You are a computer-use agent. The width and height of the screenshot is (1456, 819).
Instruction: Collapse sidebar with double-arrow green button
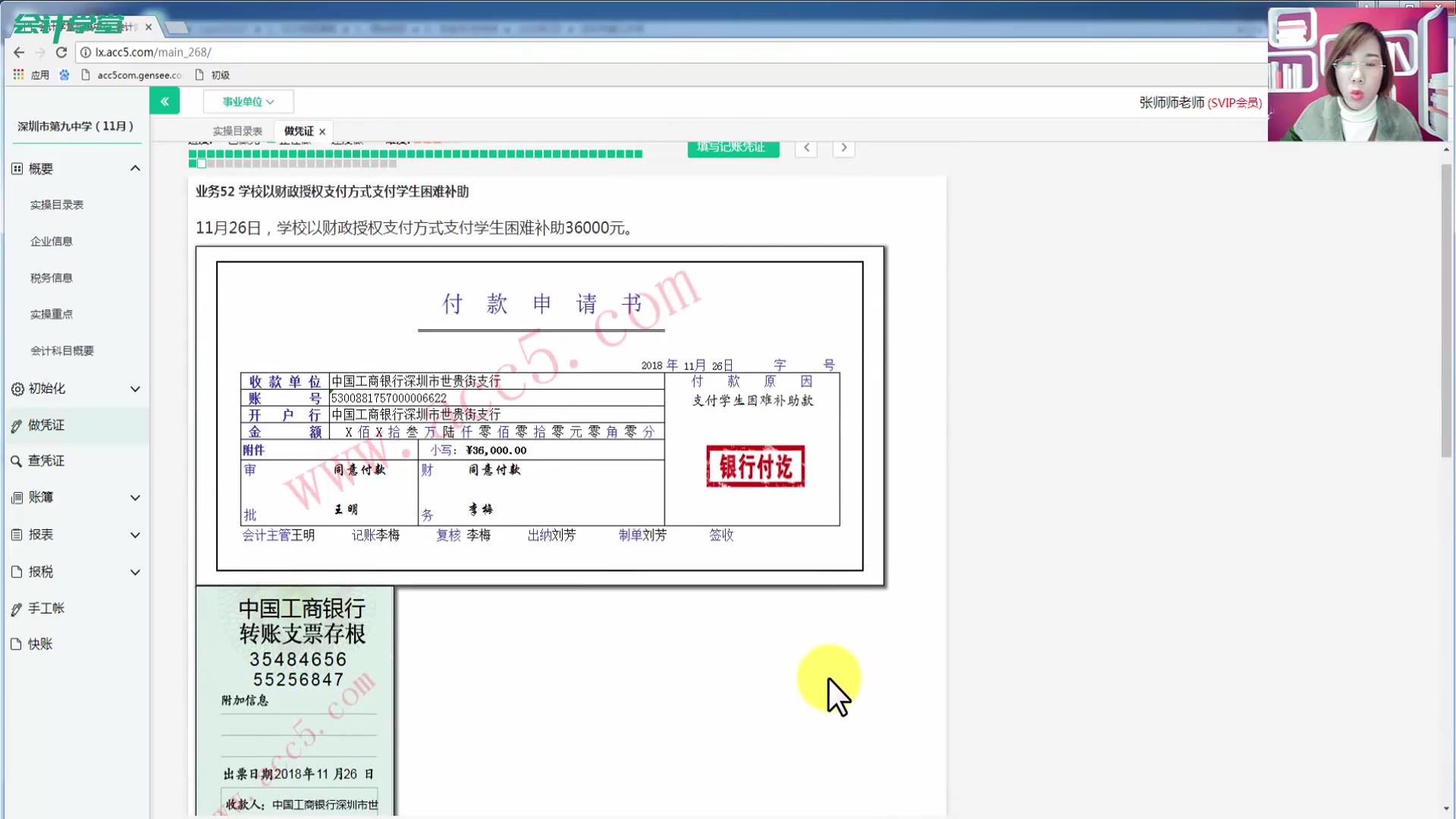coord(165,101)
